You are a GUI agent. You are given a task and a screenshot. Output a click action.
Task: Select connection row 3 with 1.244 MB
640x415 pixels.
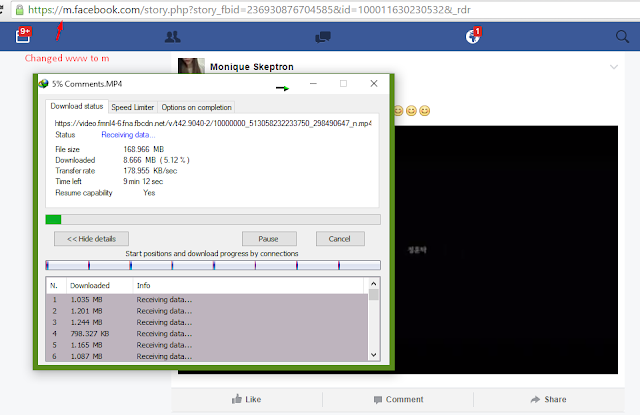[207, 322]
